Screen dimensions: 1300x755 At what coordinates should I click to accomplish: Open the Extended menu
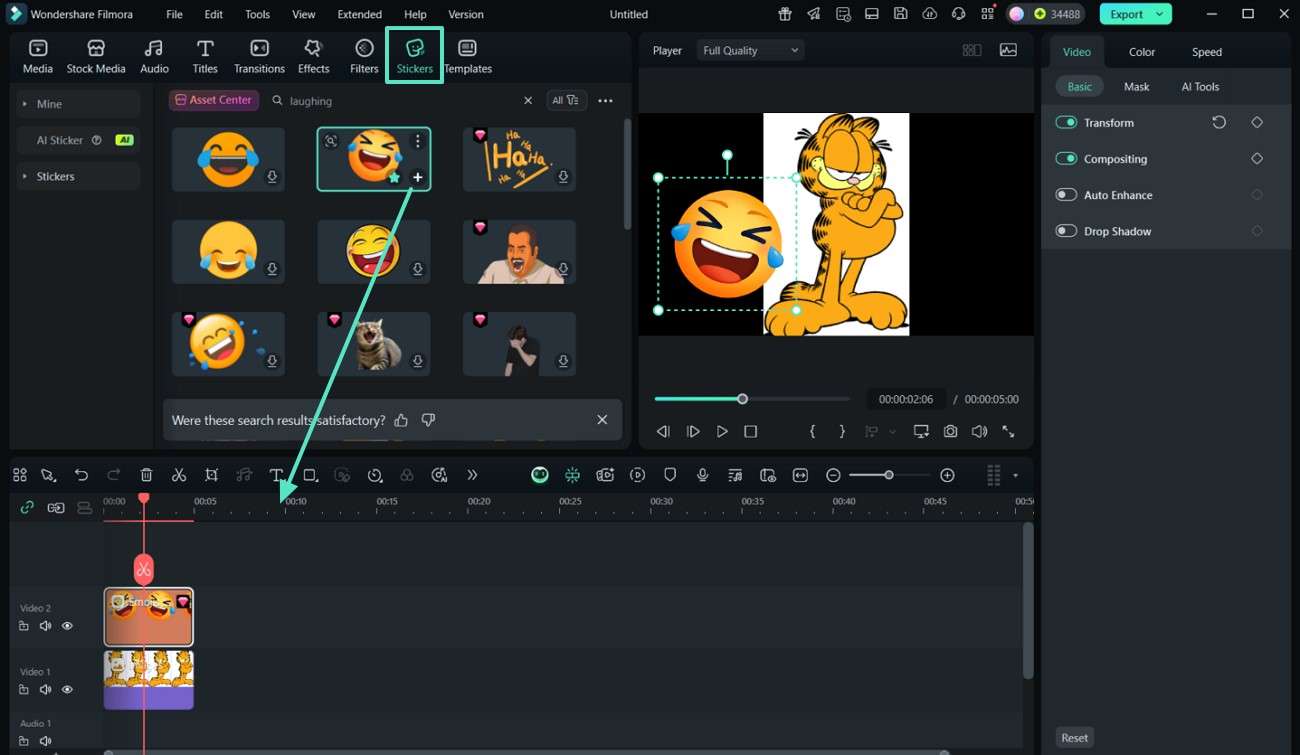pos(359,14)
